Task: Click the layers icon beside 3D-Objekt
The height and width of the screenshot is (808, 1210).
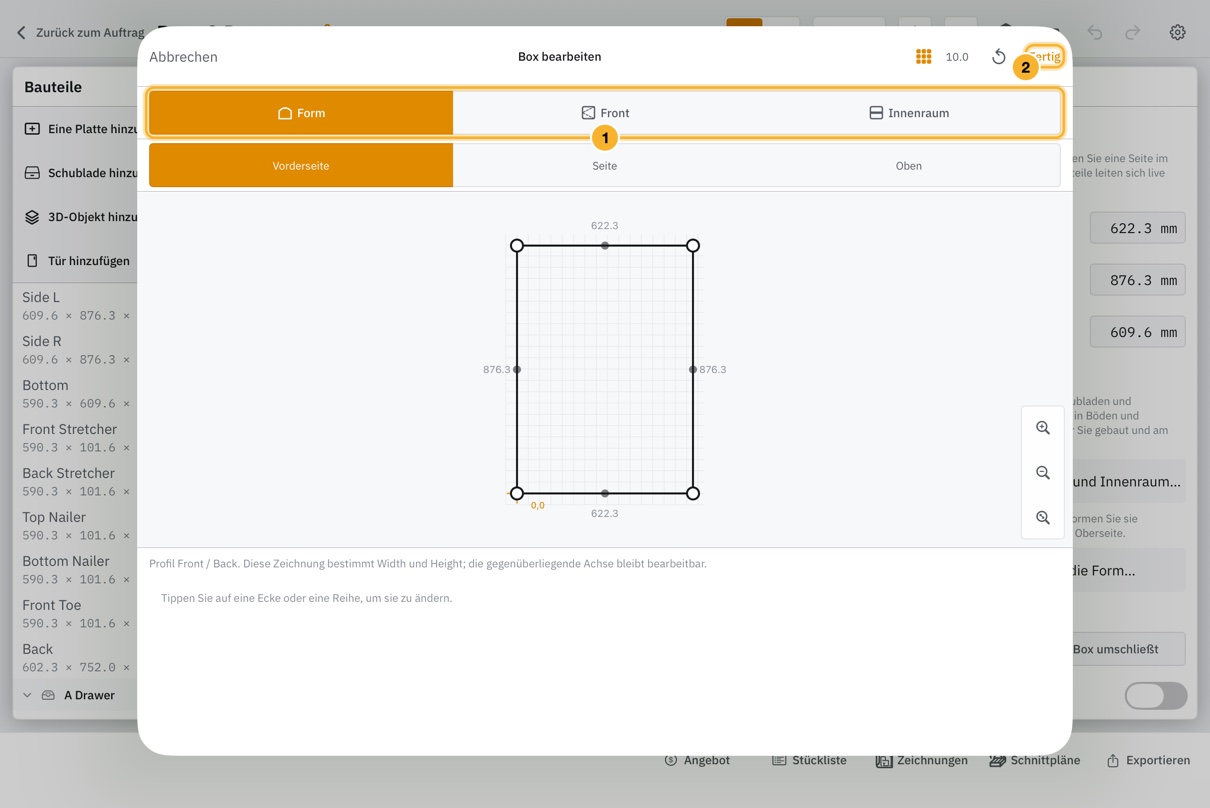Action: [32, 217]
